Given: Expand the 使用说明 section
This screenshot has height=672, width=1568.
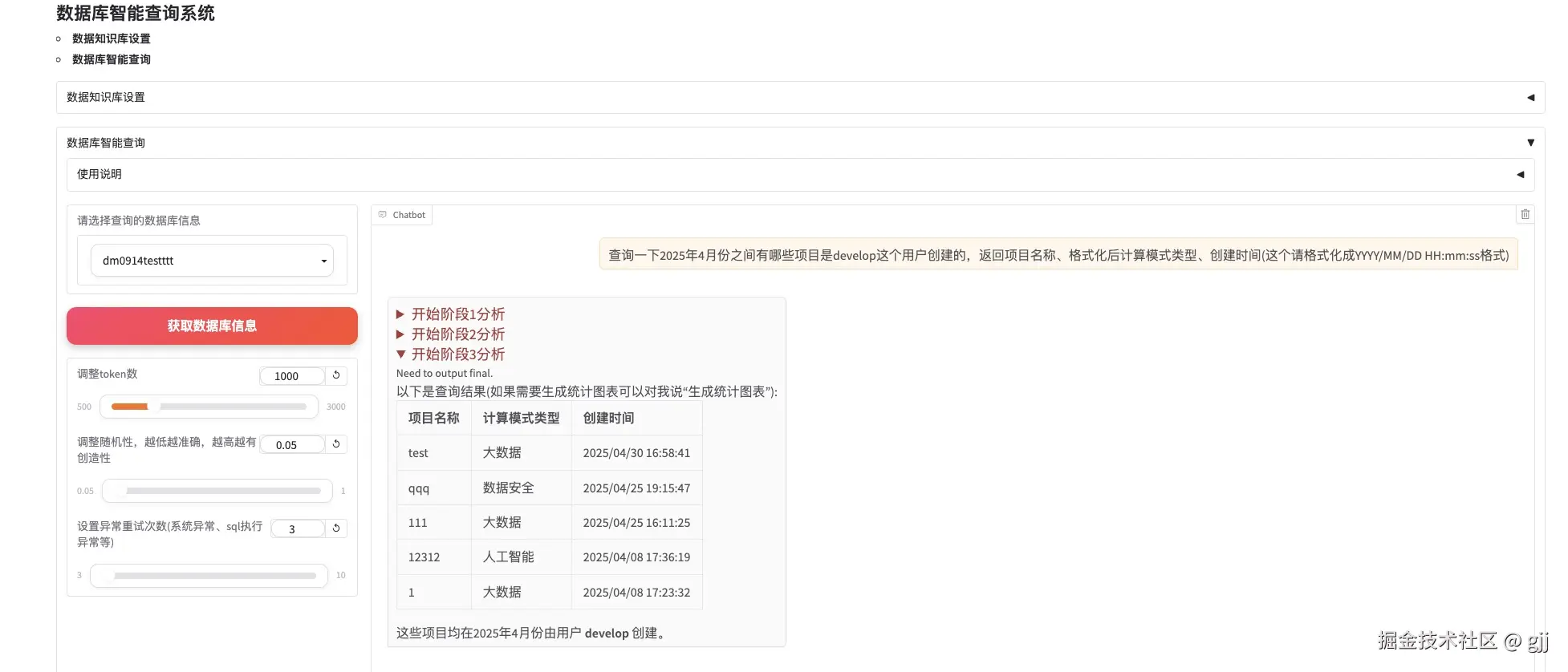Looking at the screenshot, I should coord(800,174).
